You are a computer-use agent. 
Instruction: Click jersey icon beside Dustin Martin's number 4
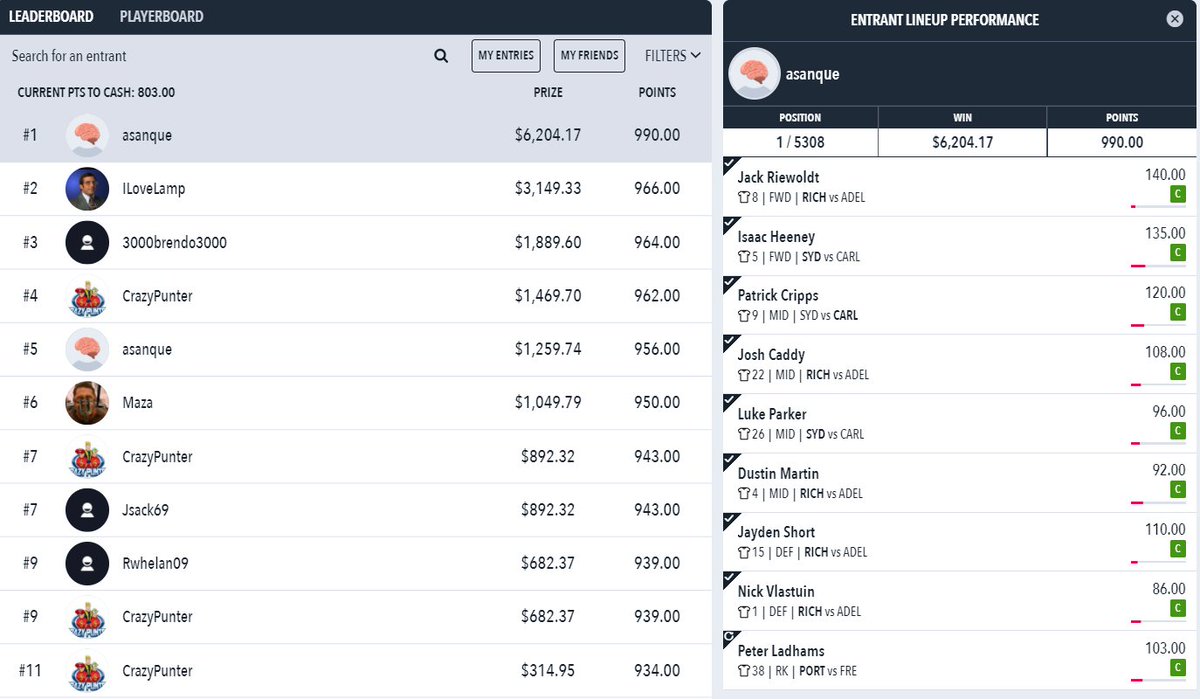click(x=743, y=494)
